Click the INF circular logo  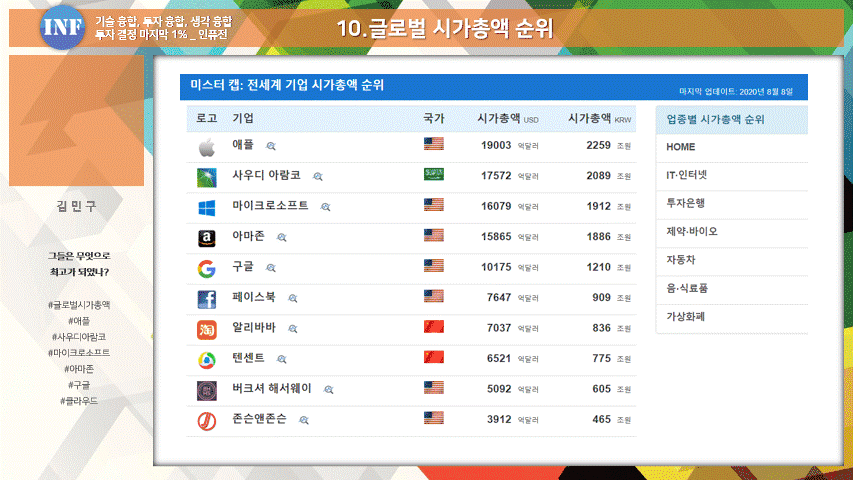click(x=63, y=27)
